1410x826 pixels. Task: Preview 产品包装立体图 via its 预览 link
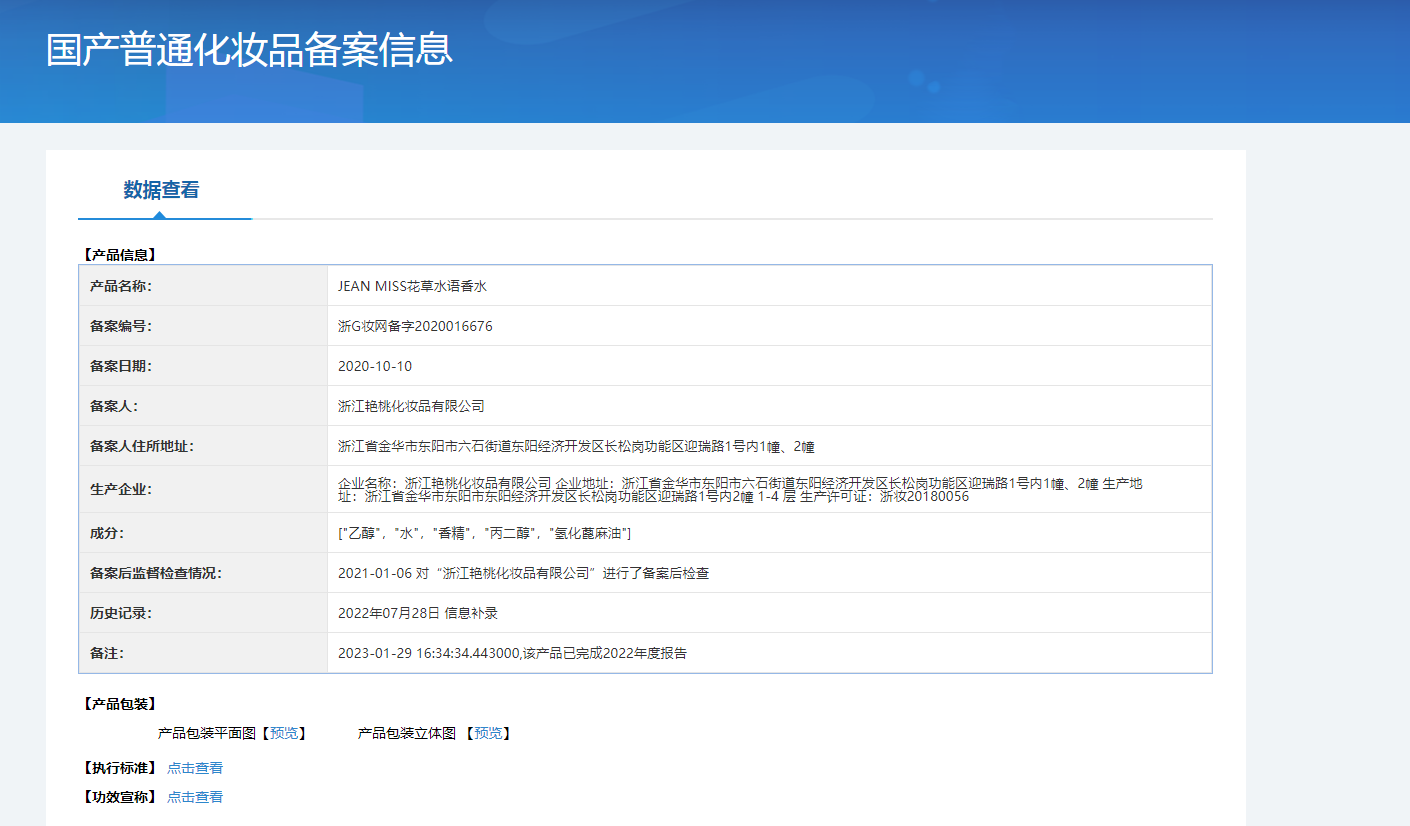tap(488, 733)
